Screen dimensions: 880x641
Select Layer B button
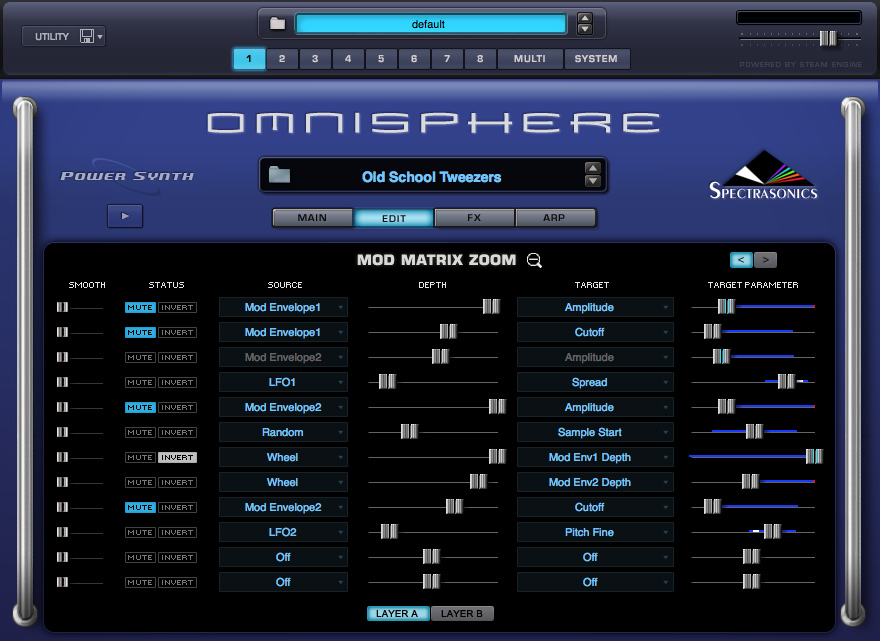click(x=462, y=613)
